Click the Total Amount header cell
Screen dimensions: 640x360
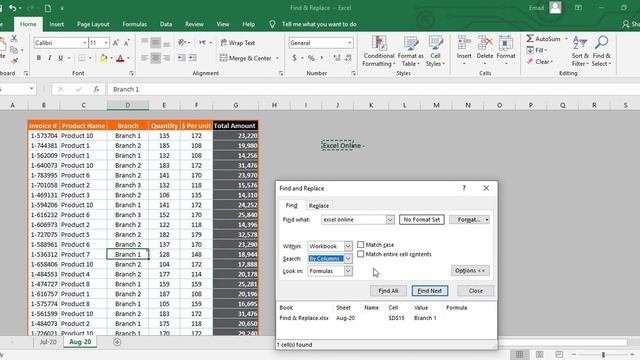235,126
